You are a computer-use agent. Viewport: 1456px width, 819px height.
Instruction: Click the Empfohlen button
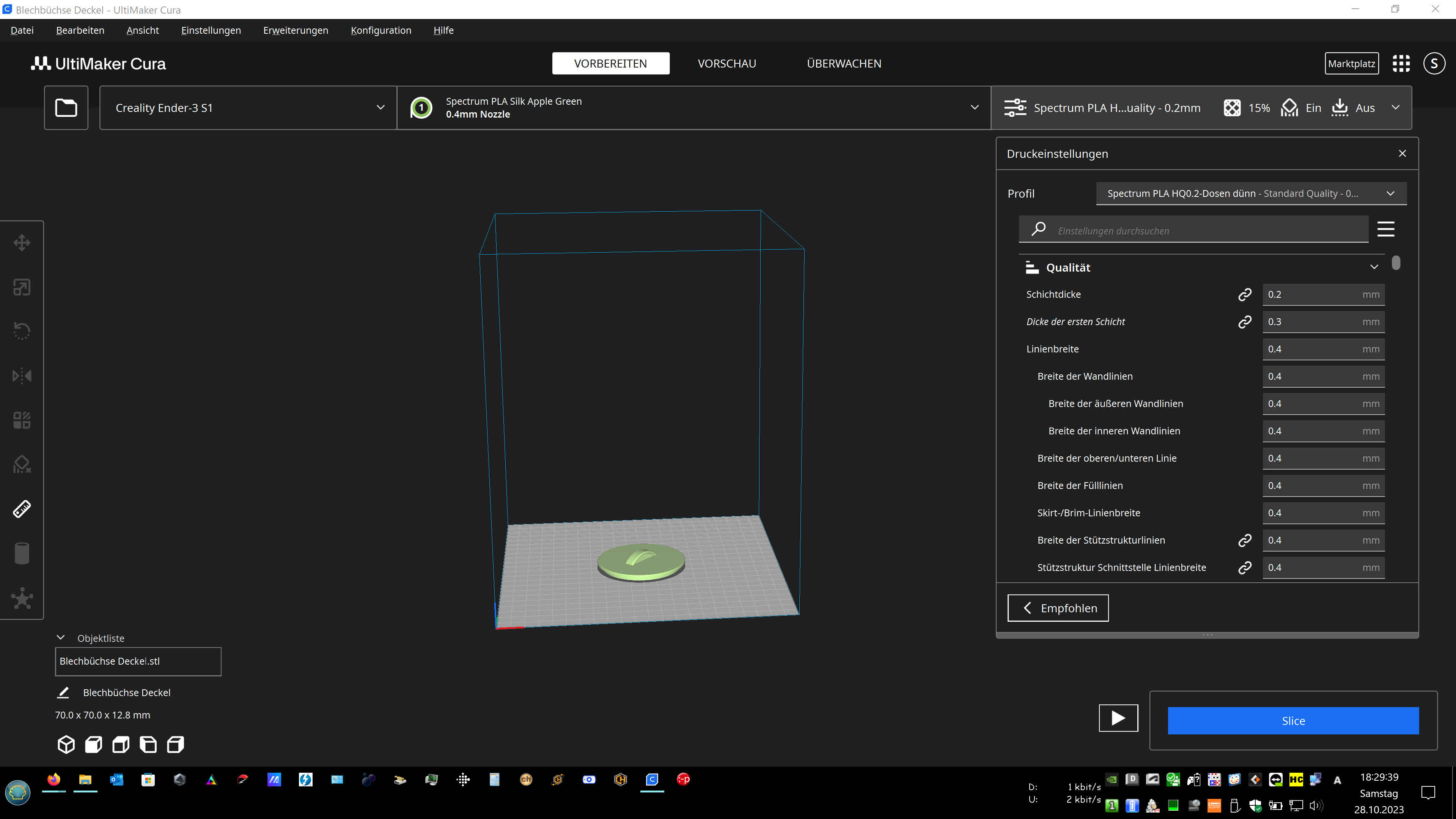1058,608
